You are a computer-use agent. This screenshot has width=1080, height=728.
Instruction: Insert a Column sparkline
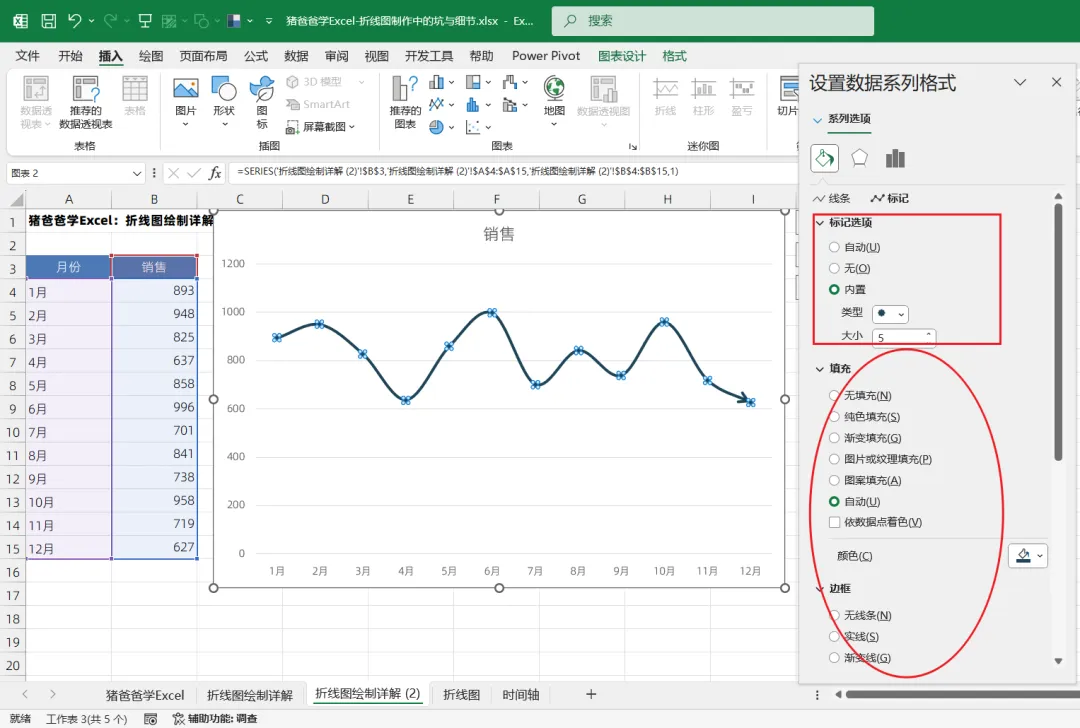click(x=703, y=90)
